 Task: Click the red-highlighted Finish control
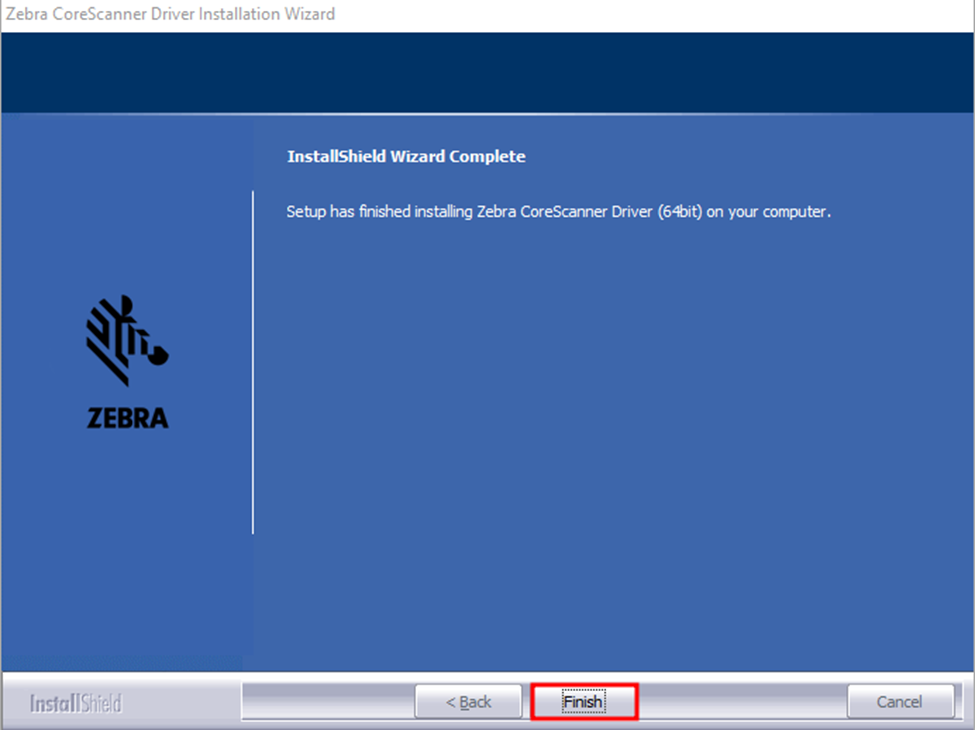pyautogui.click(x=583, y=701)
